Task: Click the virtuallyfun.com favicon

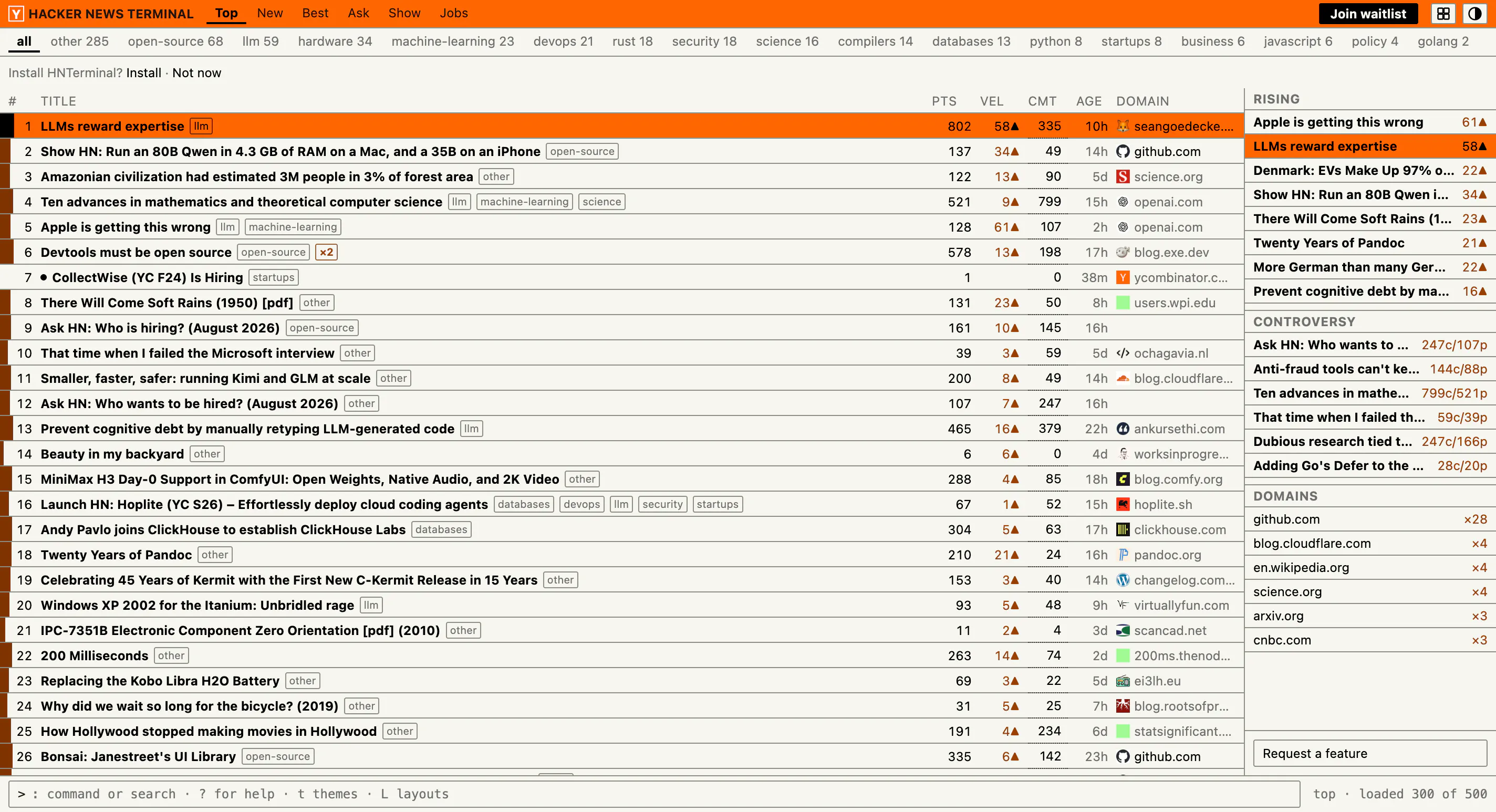Action: (1123, 605)
